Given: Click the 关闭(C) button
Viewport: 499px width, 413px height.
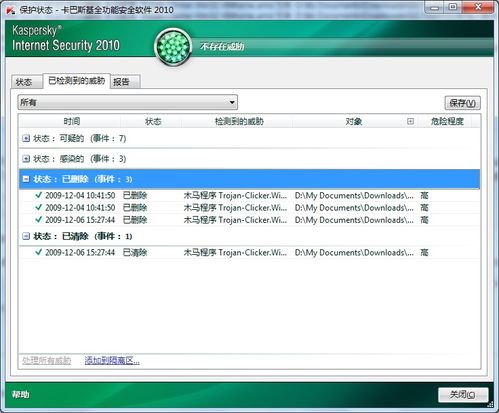Looking at the screenshot, I should pos(463,395).
